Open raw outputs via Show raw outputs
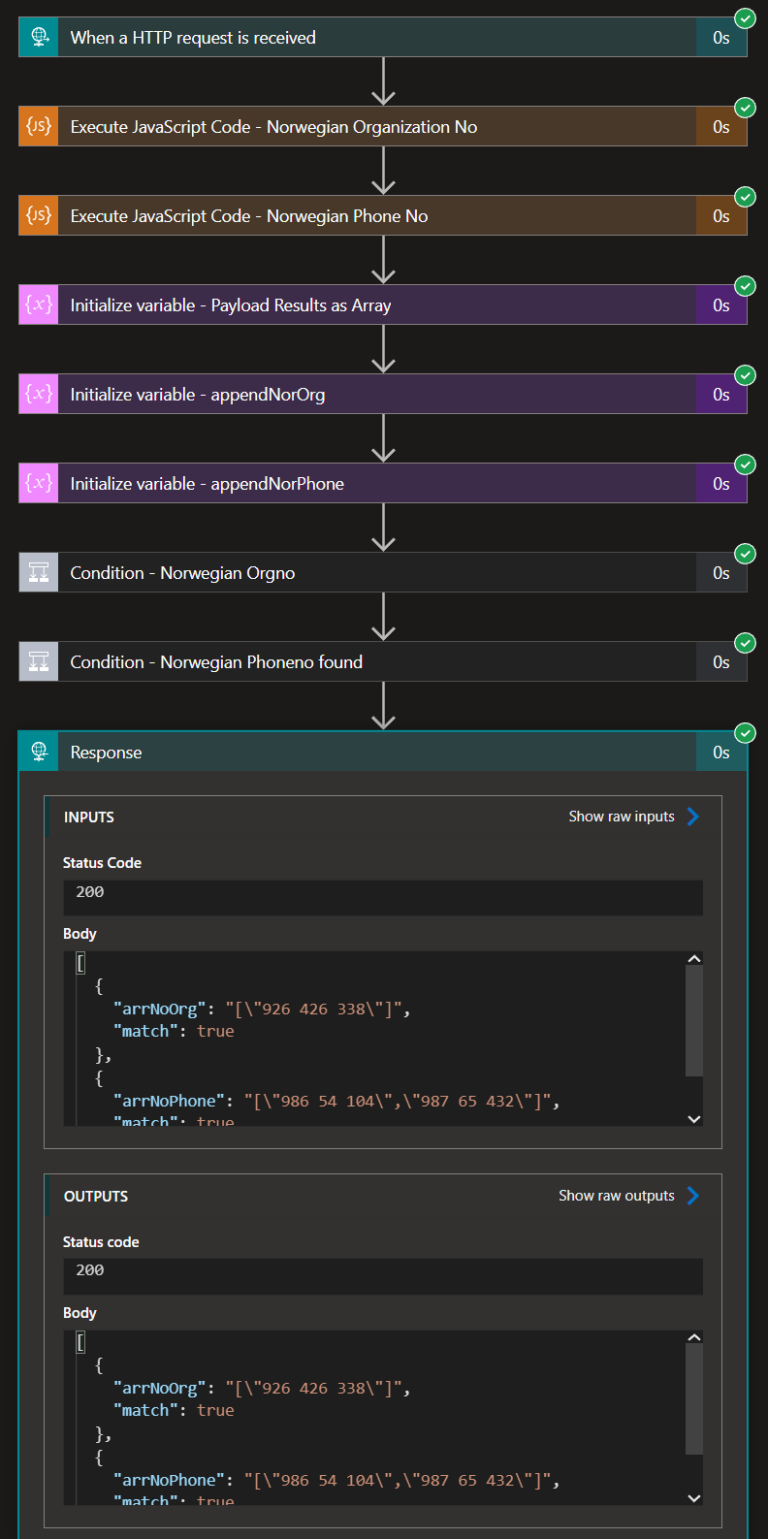 (614, 1195)
